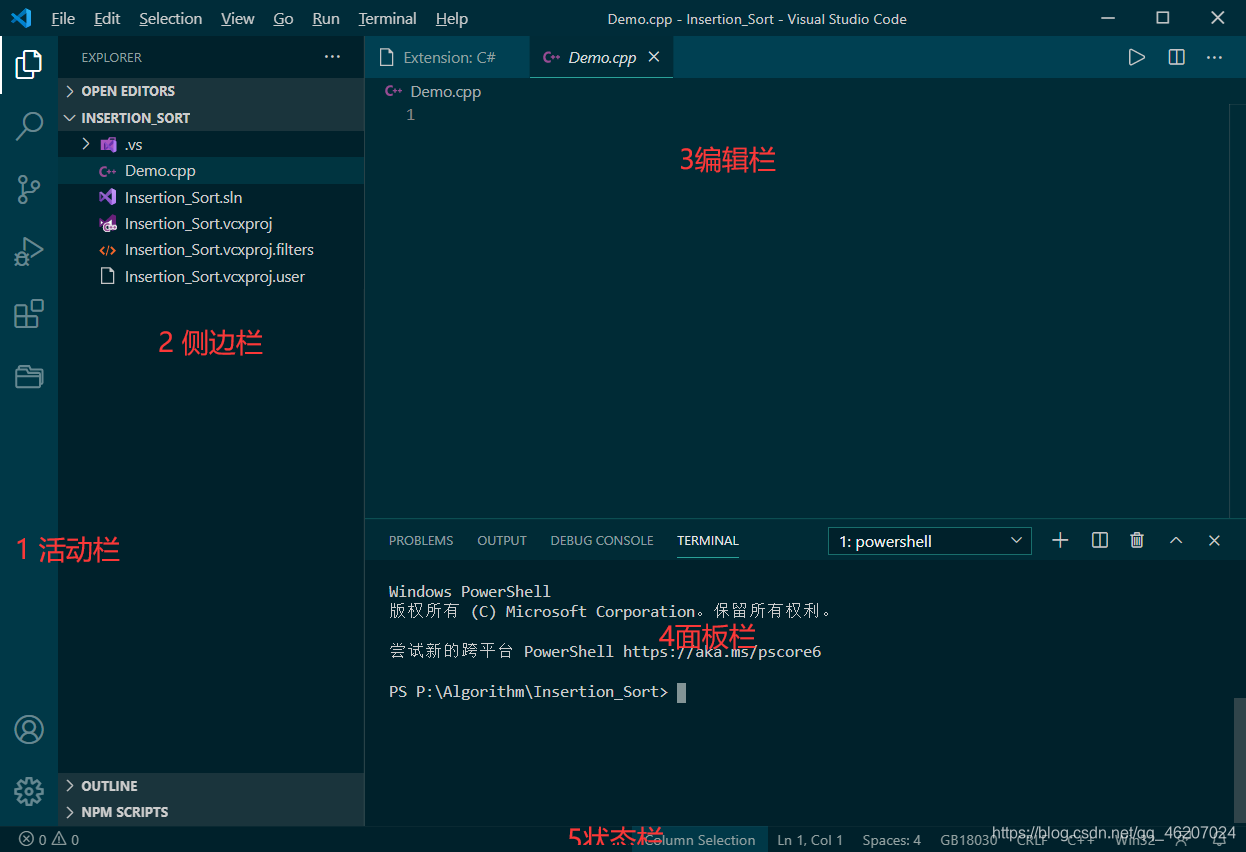
Task: Switch to the DEBUG CONSOLE tab
Action: (x=602, y=540)
